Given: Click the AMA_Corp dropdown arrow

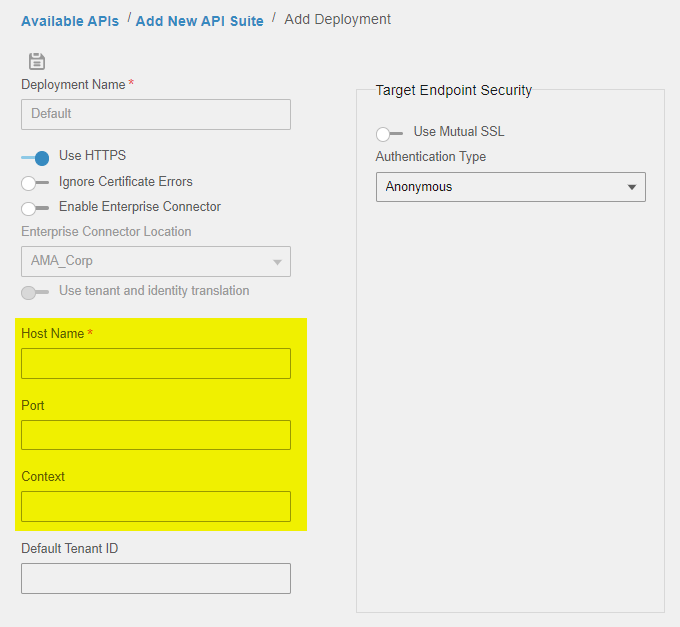Looking at the screenshot, I should pyautogui.click(x=277, y=262).
